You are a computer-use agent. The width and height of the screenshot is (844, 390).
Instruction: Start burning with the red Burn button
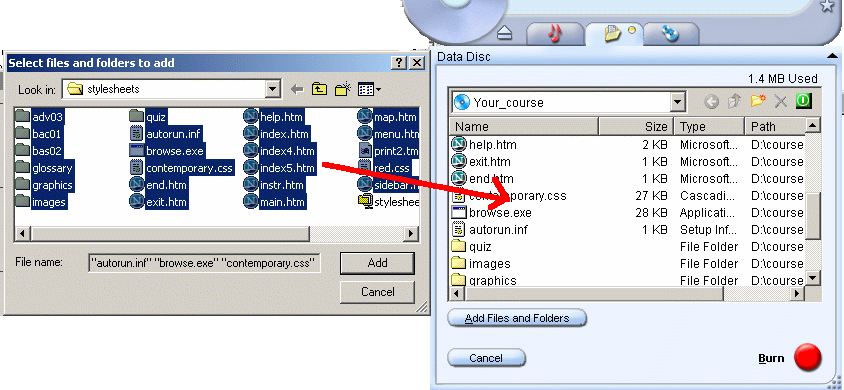click(x=807, y=358)
